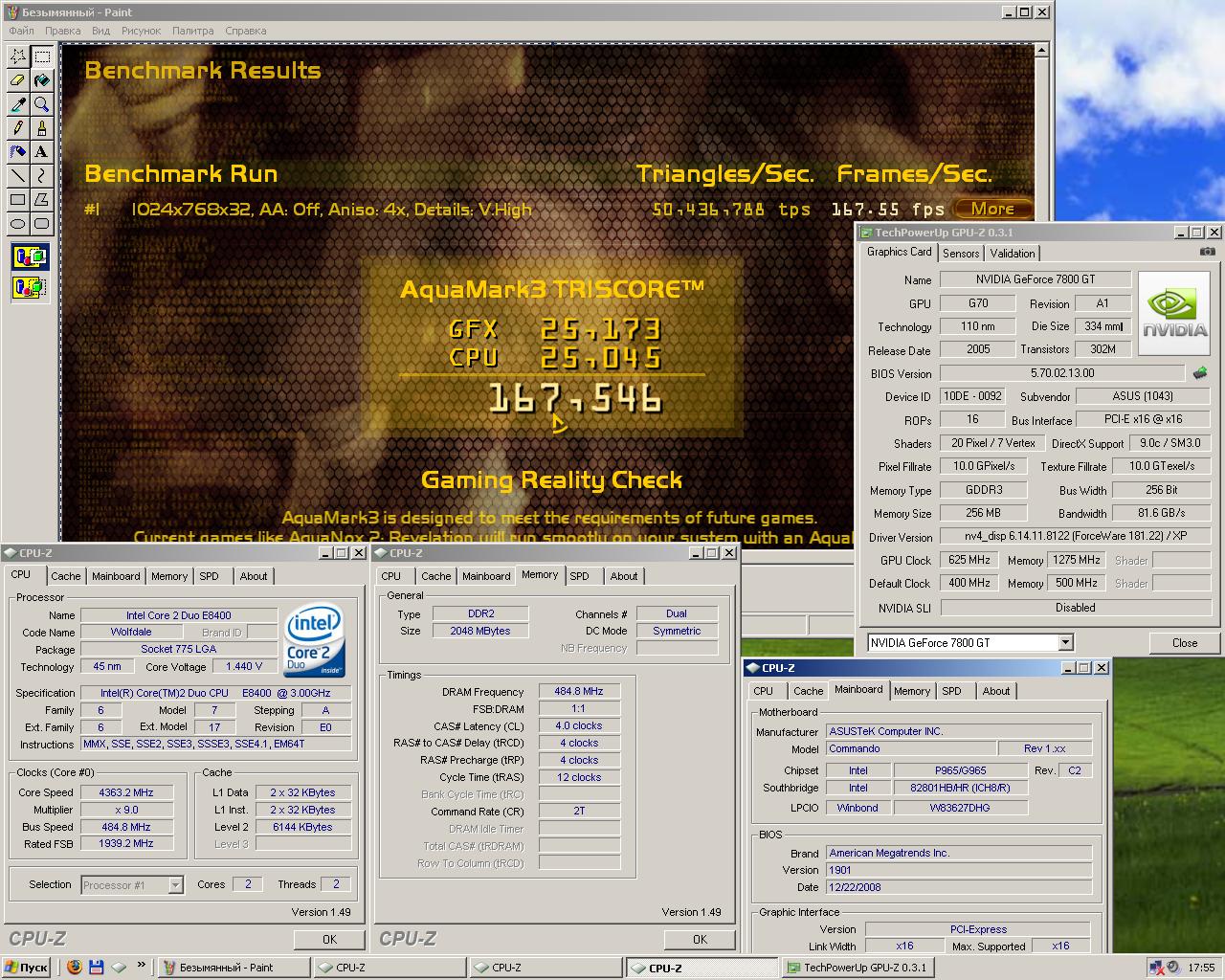Switch to the Sensors tab in GPU-Z

pos(961,254)
